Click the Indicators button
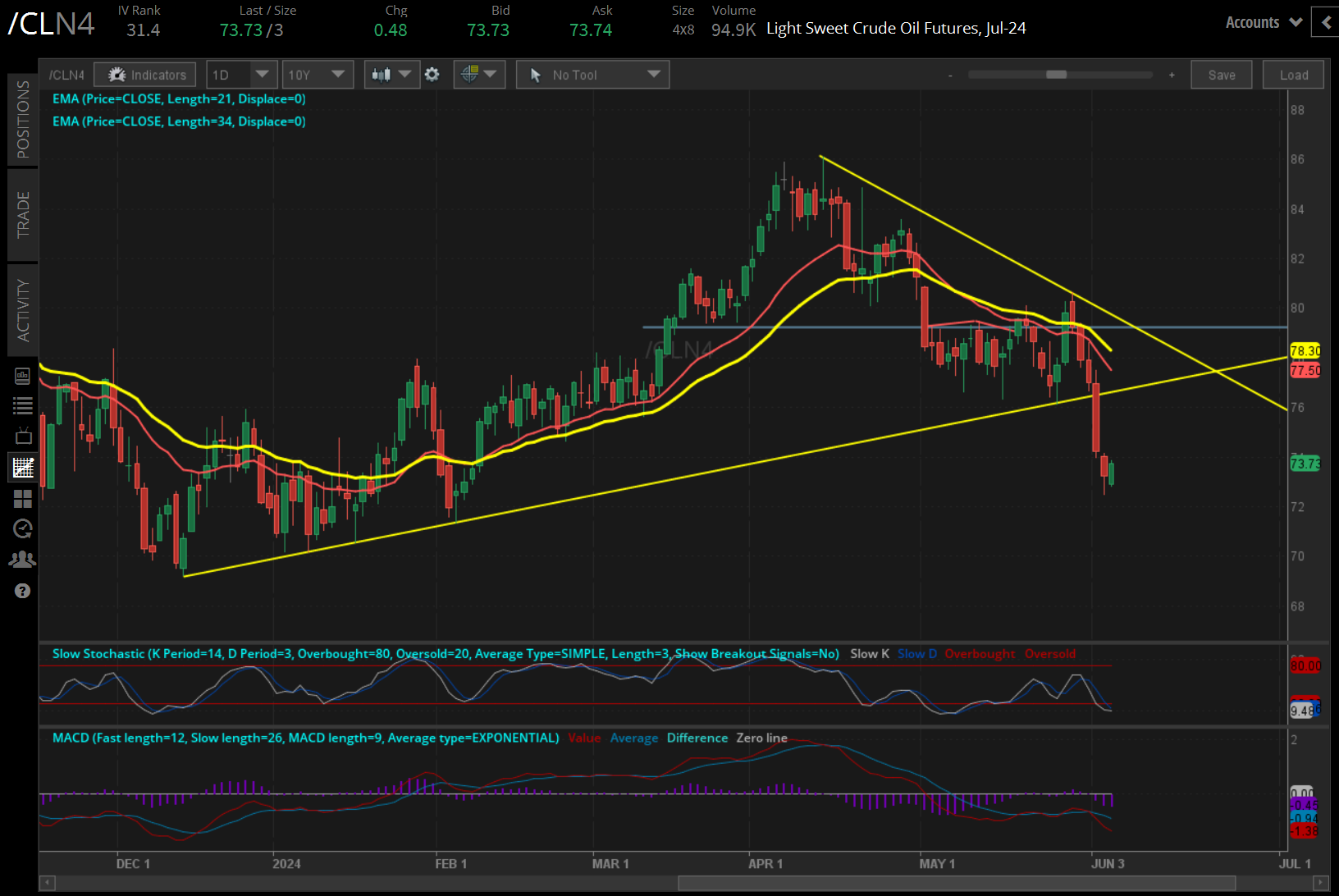 click(145, 75)
